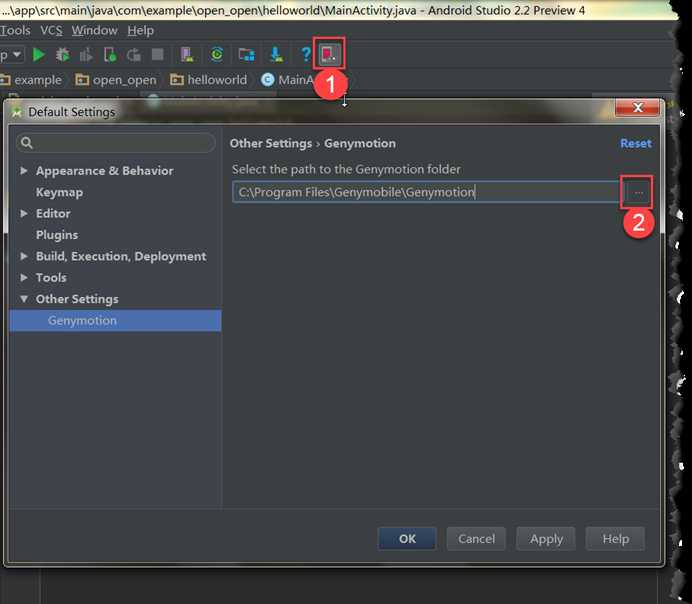
Task: Browse for Genymotion folder with ellipsis button
Action: (638, 192)
